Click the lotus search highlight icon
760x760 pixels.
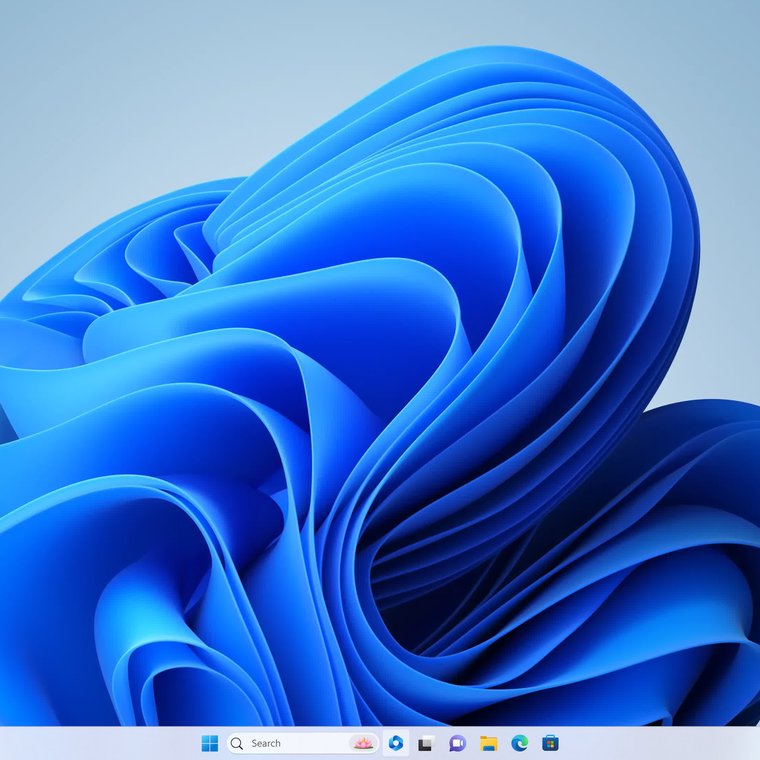click(x=363, y=743)
